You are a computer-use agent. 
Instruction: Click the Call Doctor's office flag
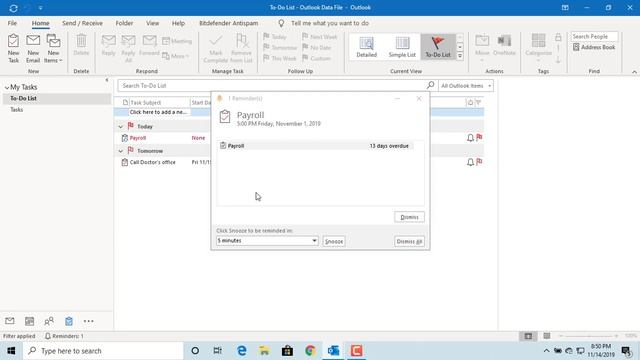click(479, 162)
